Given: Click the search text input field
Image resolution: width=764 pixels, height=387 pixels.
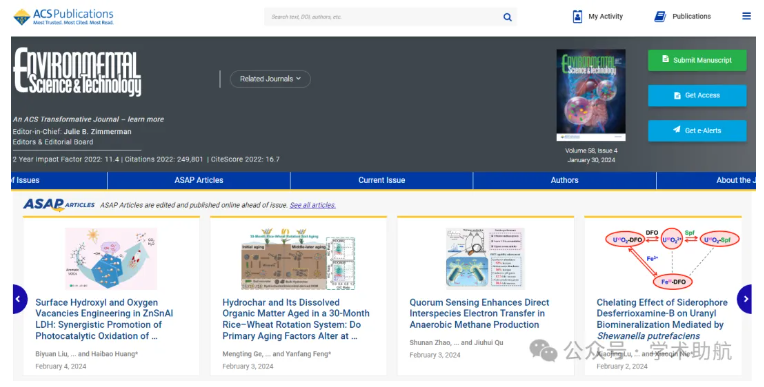Looking at the screenshot, I should [x=382, y=17].
